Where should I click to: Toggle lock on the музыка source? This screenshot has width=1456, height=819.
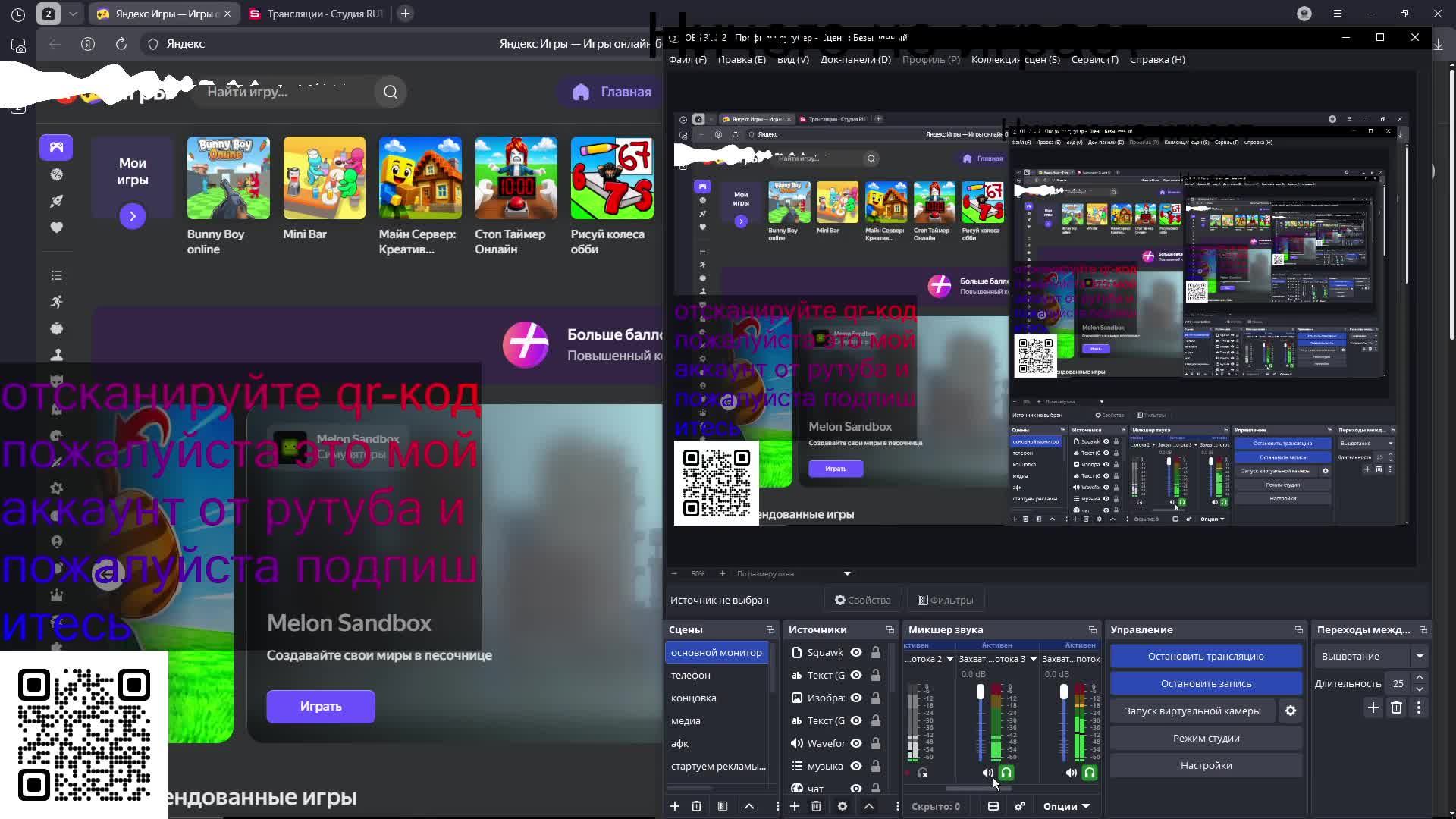tap(876, 766)
